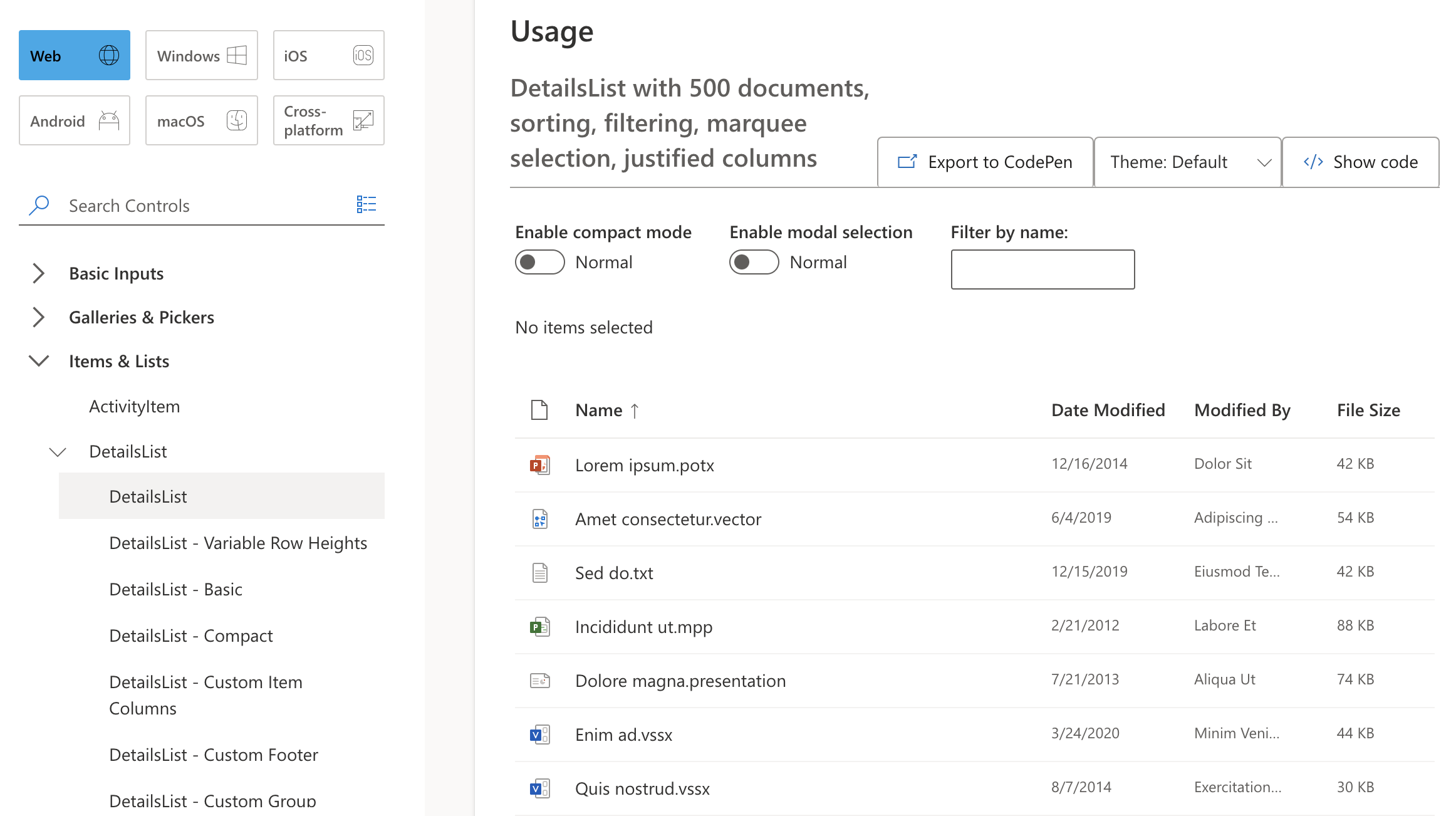Click the PowerPoint icon for Lorem ipsum.potx
The height and width of the screenshot is (816, 1456).
[x=539, y=465]
